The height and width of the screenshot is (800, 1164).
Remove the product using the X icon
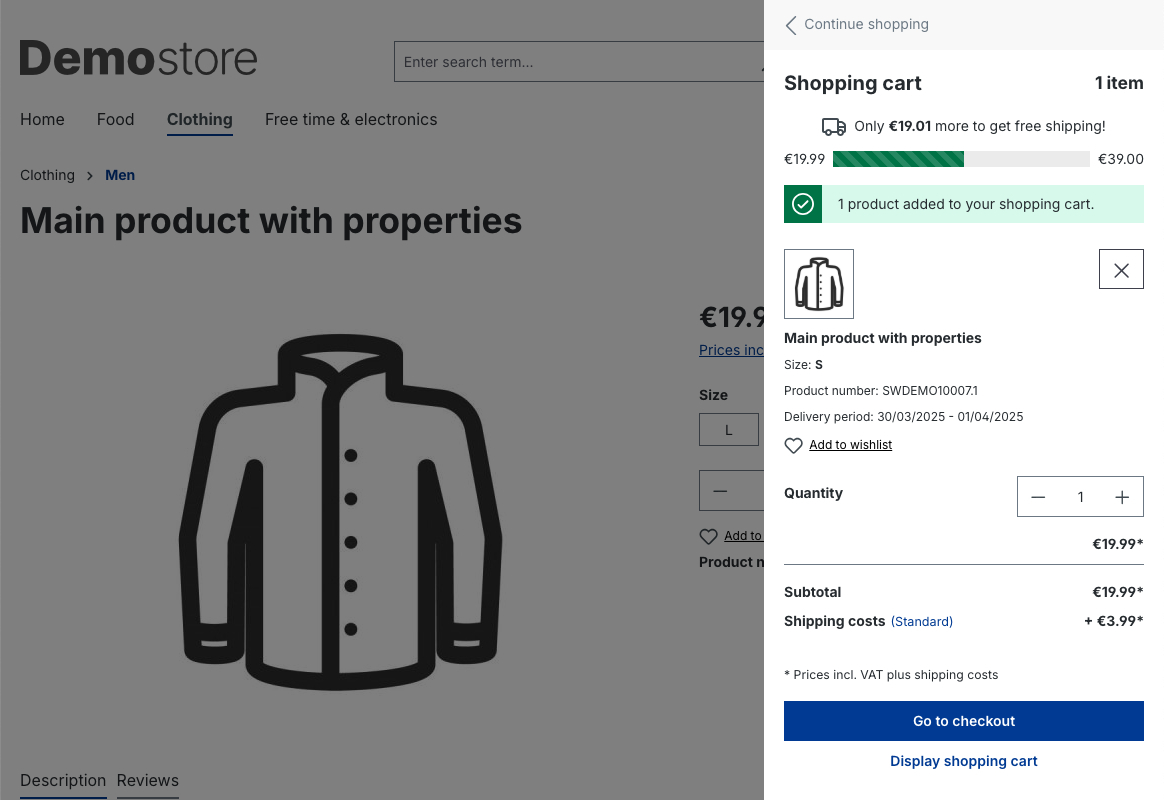[x=1121, y=268]
